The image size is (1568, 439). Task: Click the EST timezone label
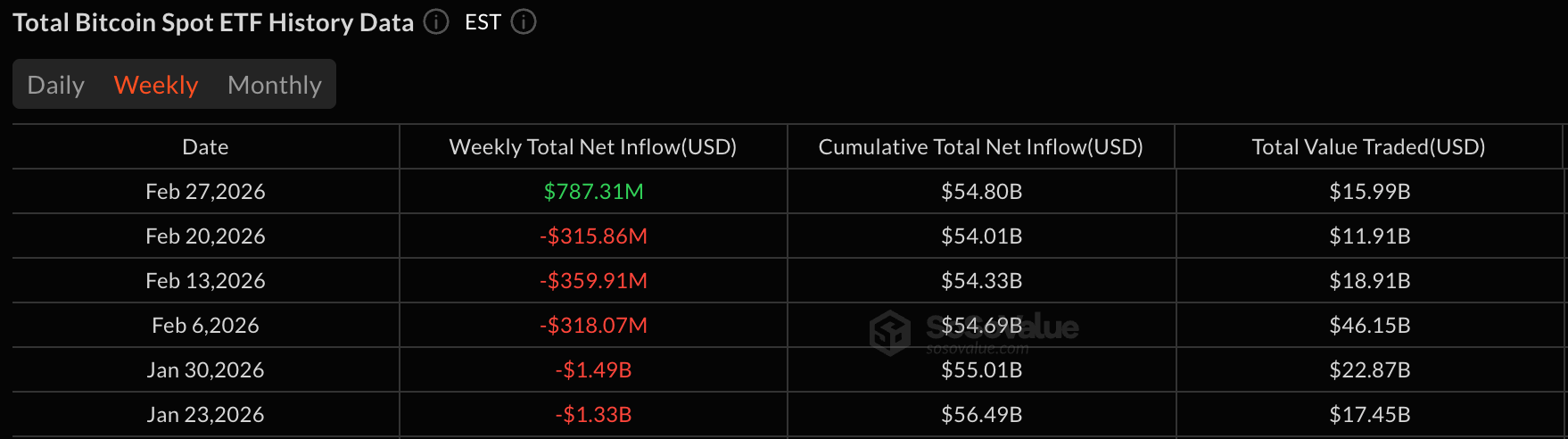[483, 22]
